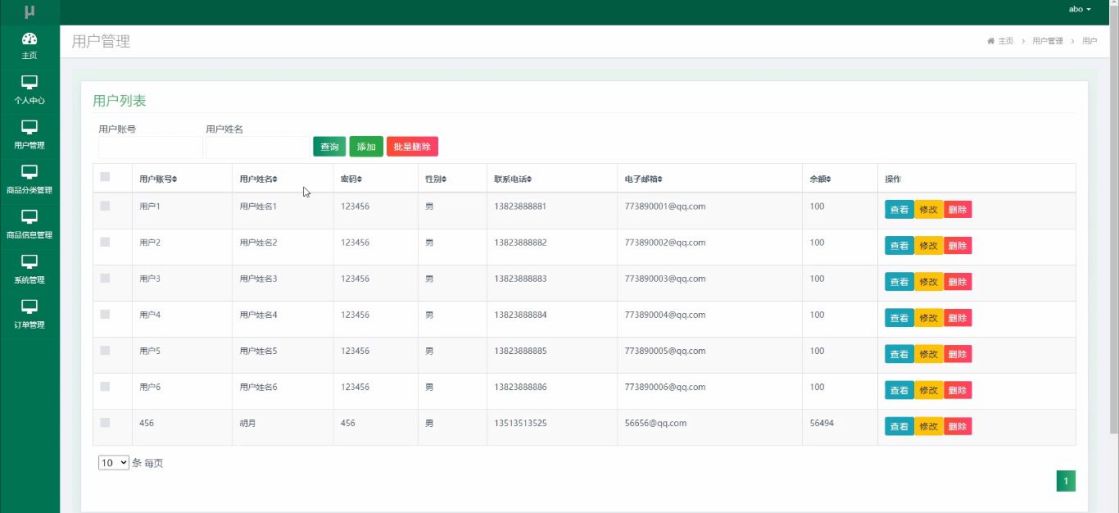Click email 773890004@qq.com cell
1119x513 pixels.
[664, 315]
